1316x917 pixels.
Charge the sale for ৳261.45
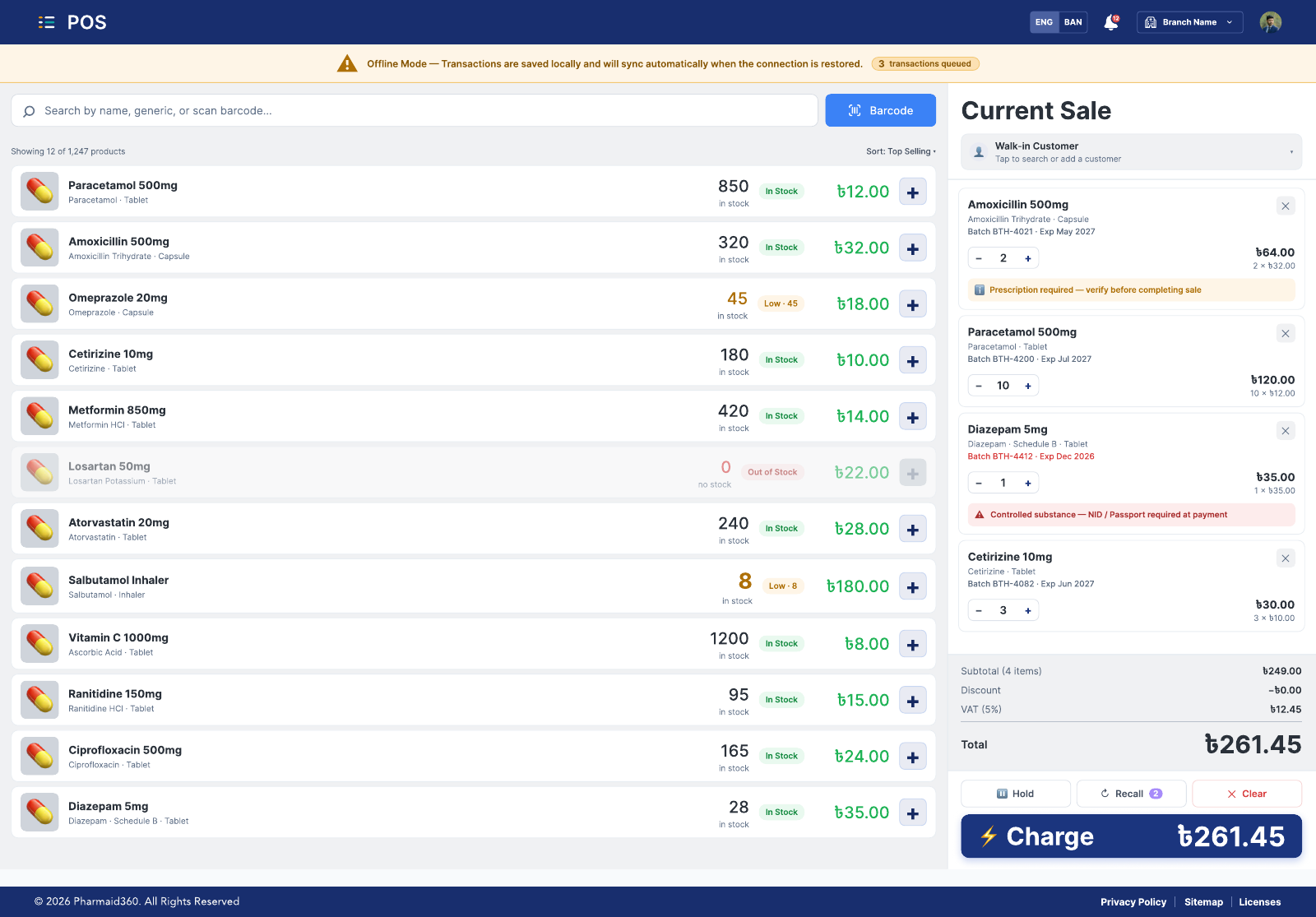(x=1131, y=836)
